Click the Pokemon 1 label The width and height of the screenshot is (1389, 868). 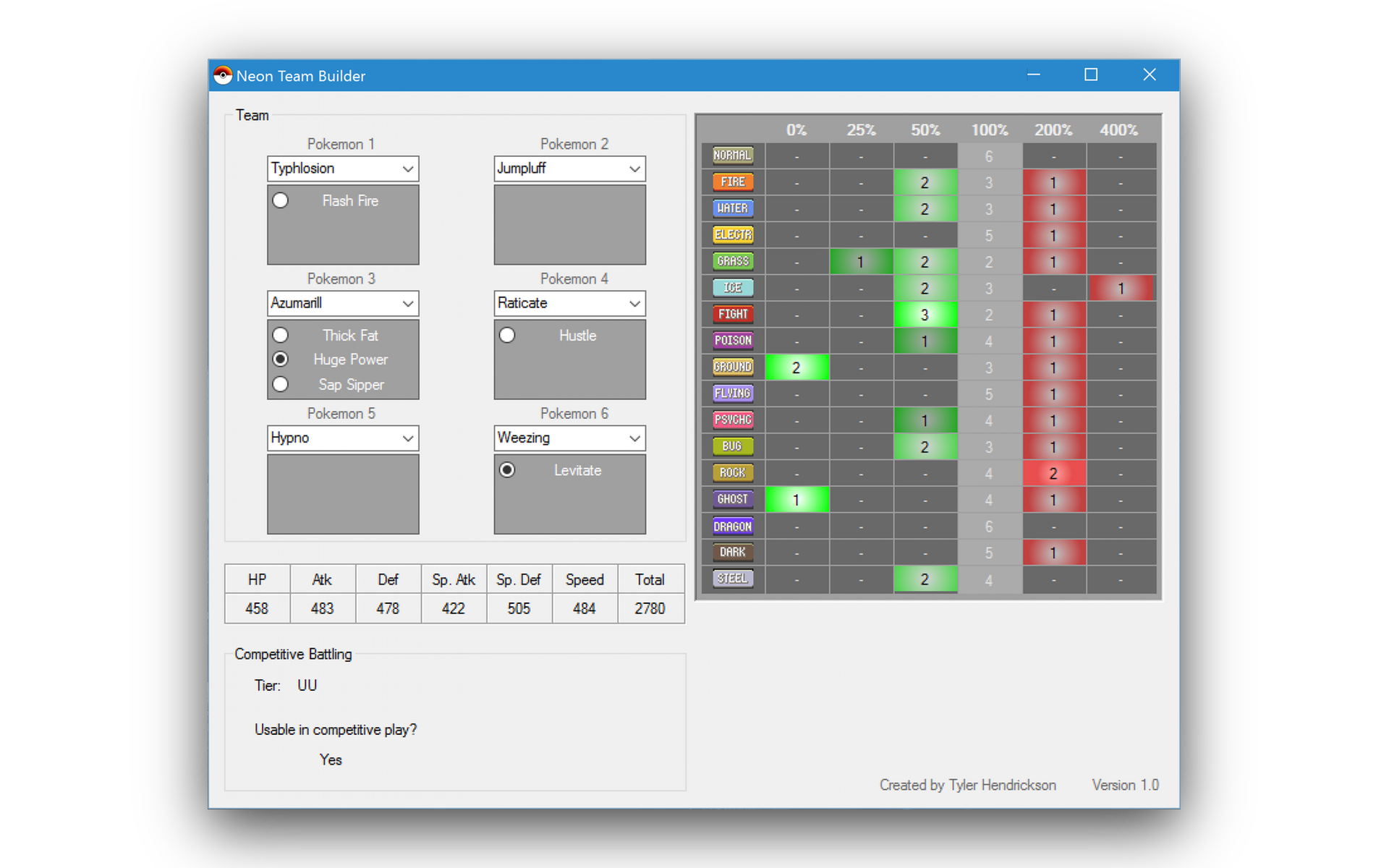341,144
